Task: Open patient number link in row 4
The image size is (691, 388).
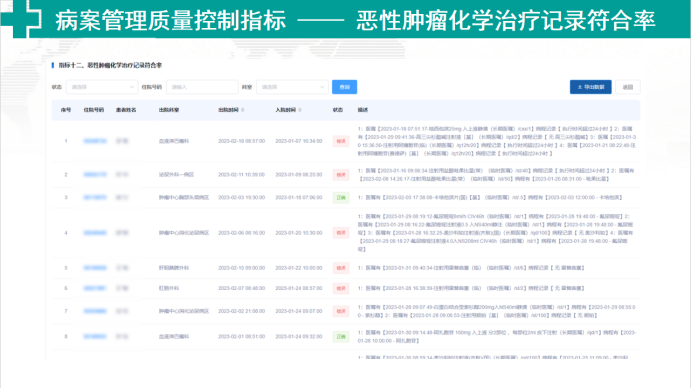Action: [95, 233]
